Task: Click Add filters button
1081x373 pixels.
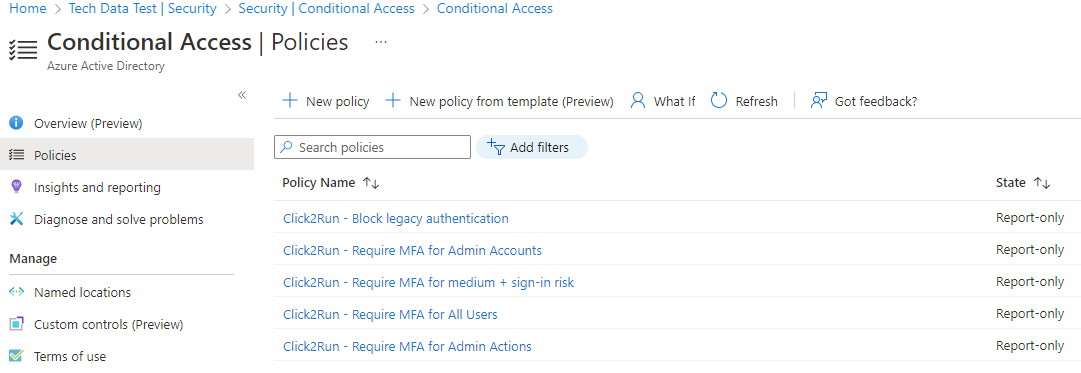Action: [532, 147]
